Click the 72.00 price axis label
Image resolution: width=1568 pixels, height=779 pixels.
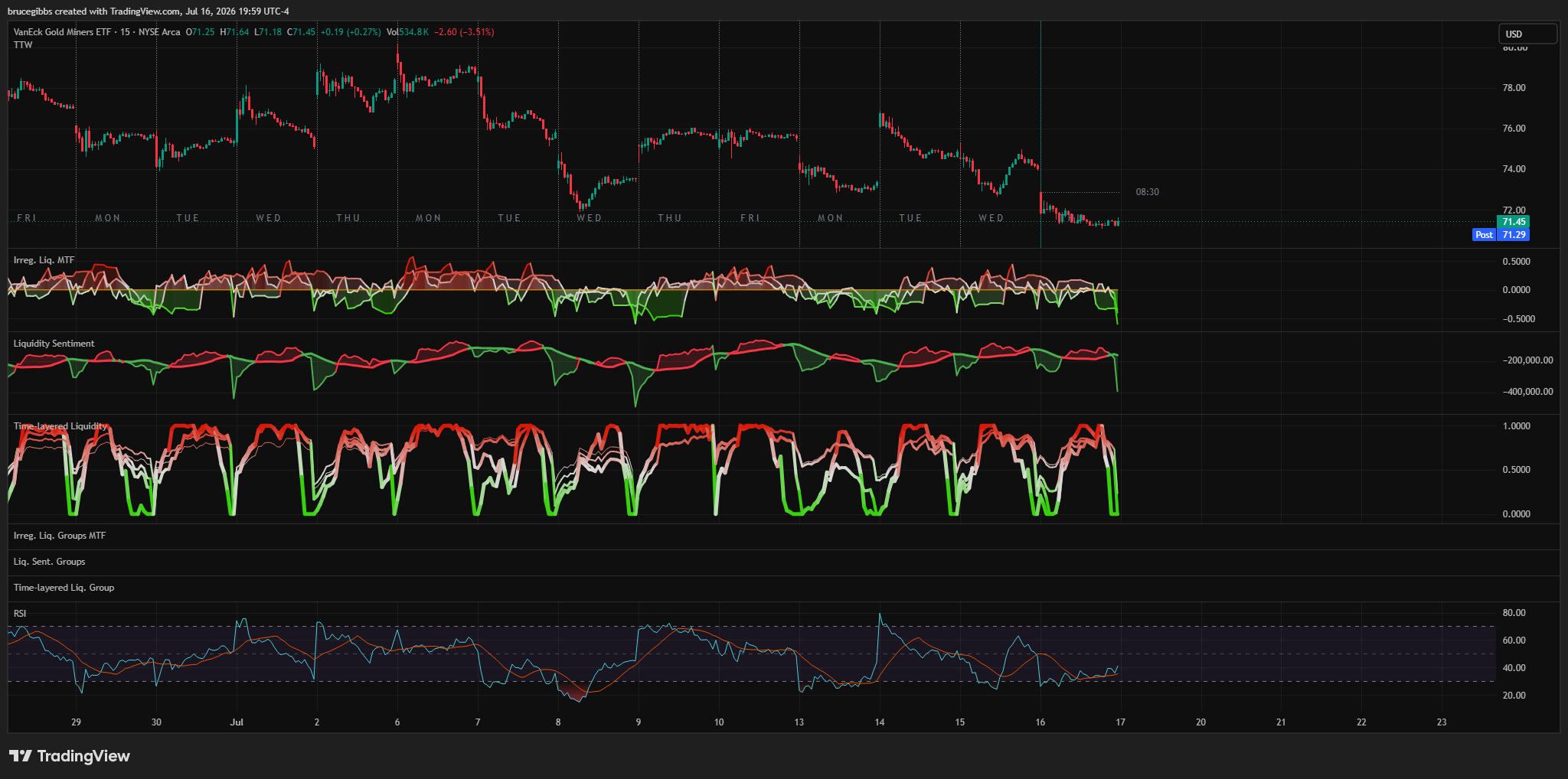(x=1514, y=210)
